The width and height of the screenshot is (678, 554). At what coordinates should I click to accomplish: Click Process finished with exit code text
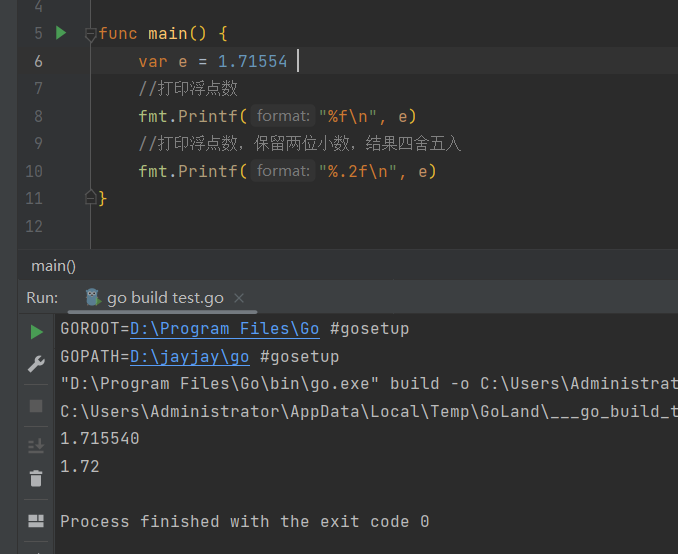pos(245,522)
